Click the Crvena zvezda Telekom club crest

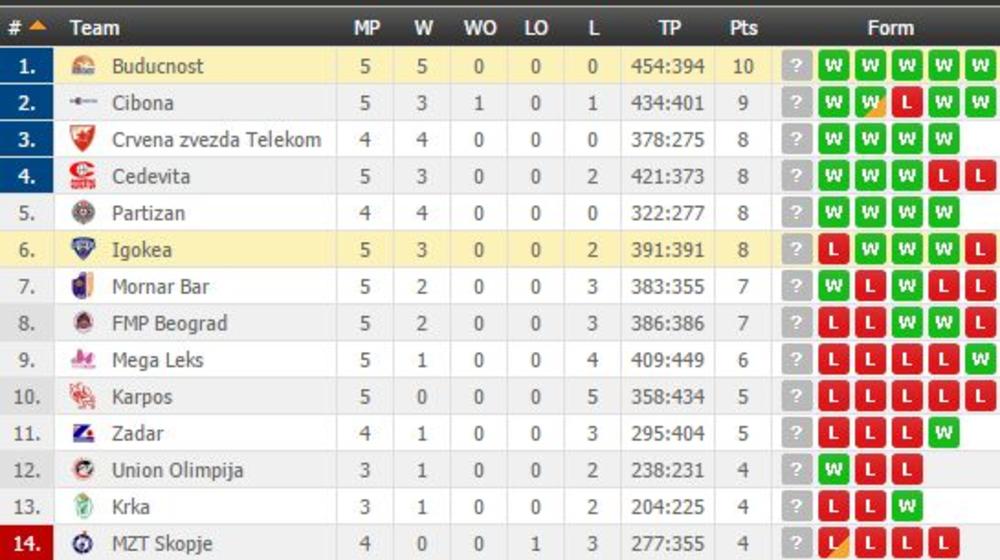pyautogui.click(x=83, y=140)
